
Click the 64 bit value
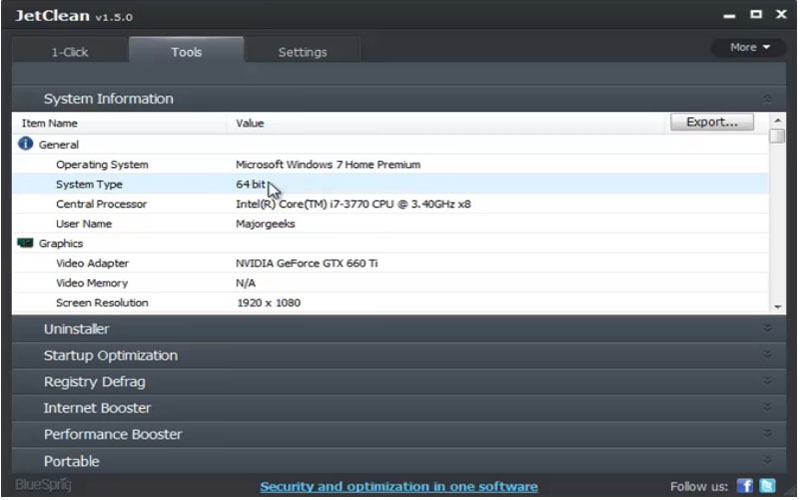tap(251, 184)
